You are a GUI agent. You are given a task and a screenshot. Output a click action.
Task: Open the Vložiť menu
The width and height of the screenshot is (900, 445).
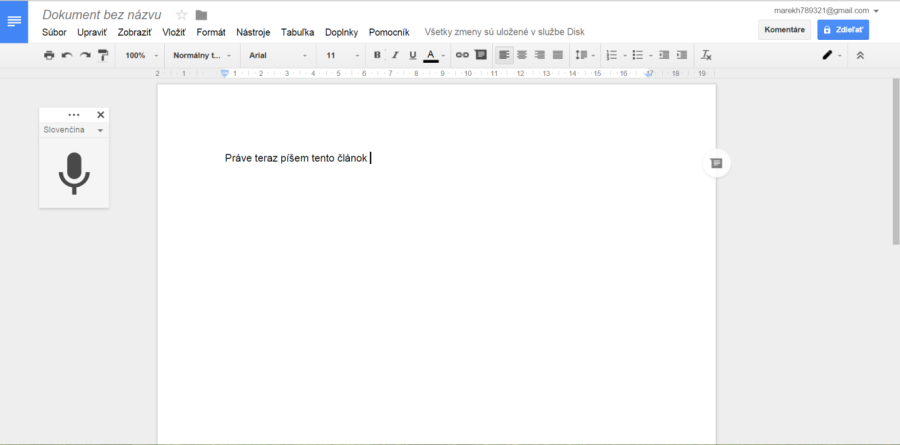(174, 32)
